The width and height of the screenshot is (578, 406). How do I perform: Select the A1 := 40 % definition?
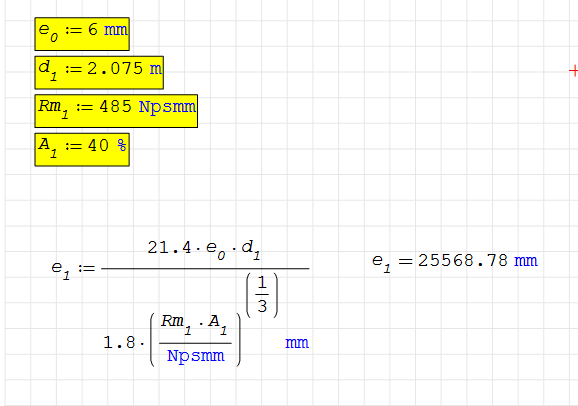[82, 150]
